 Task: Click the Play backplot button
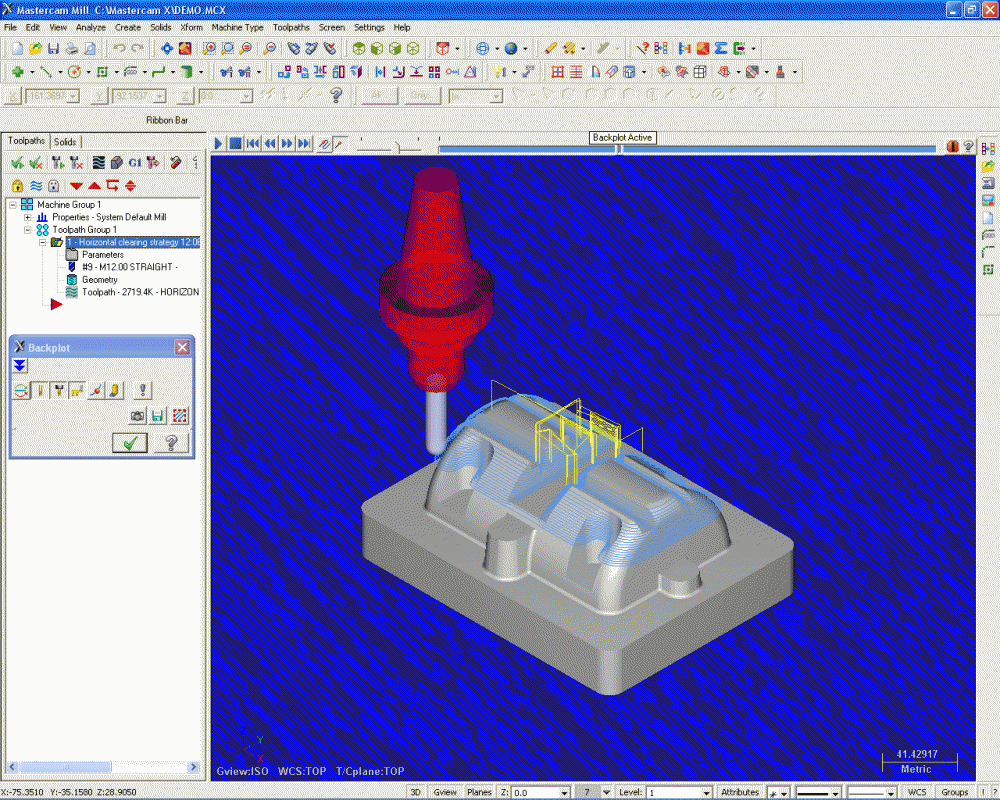218,144
